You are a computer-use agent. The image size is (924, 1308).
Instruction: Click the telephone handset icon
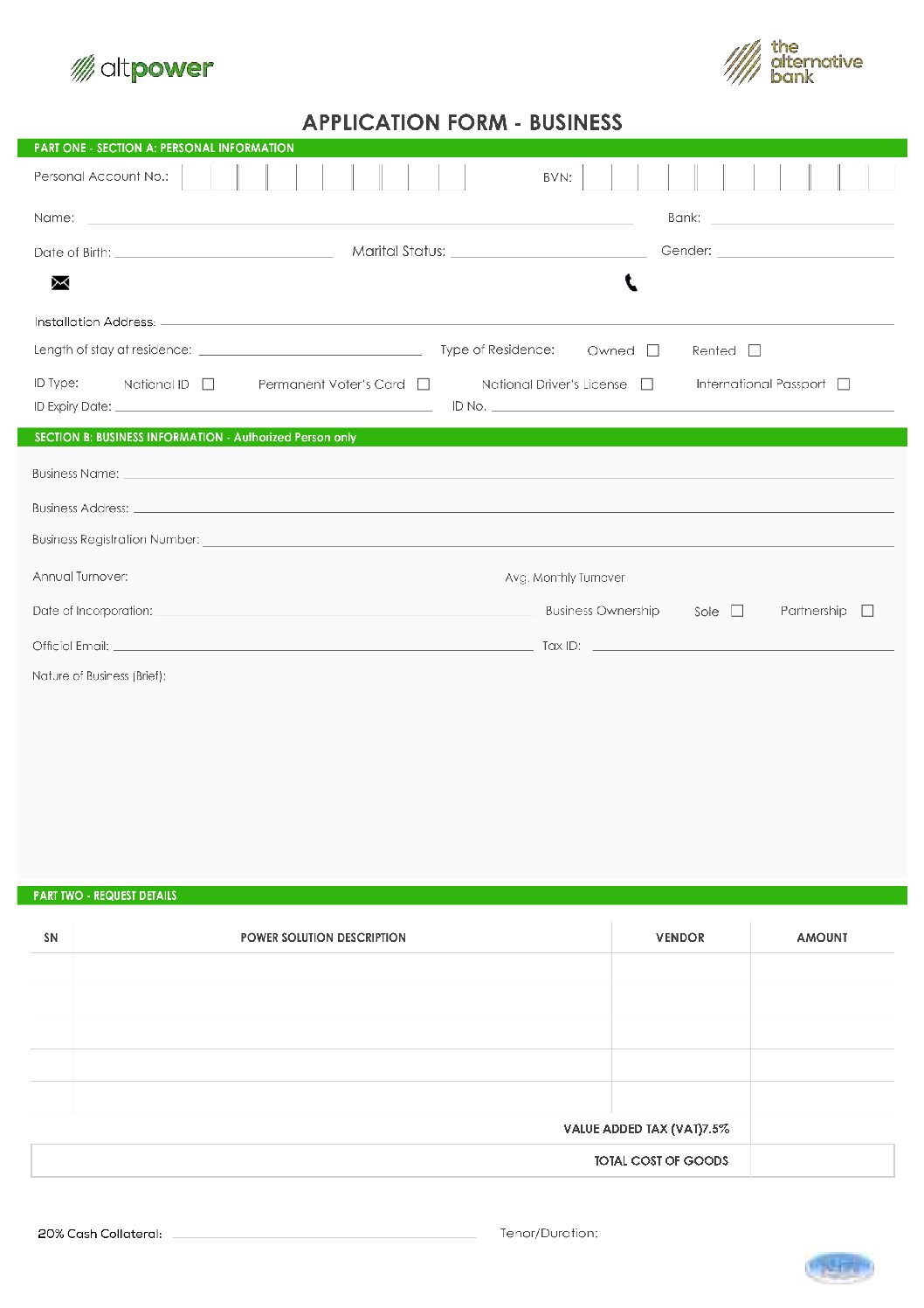pyautogui.click(x=631, y=283)
